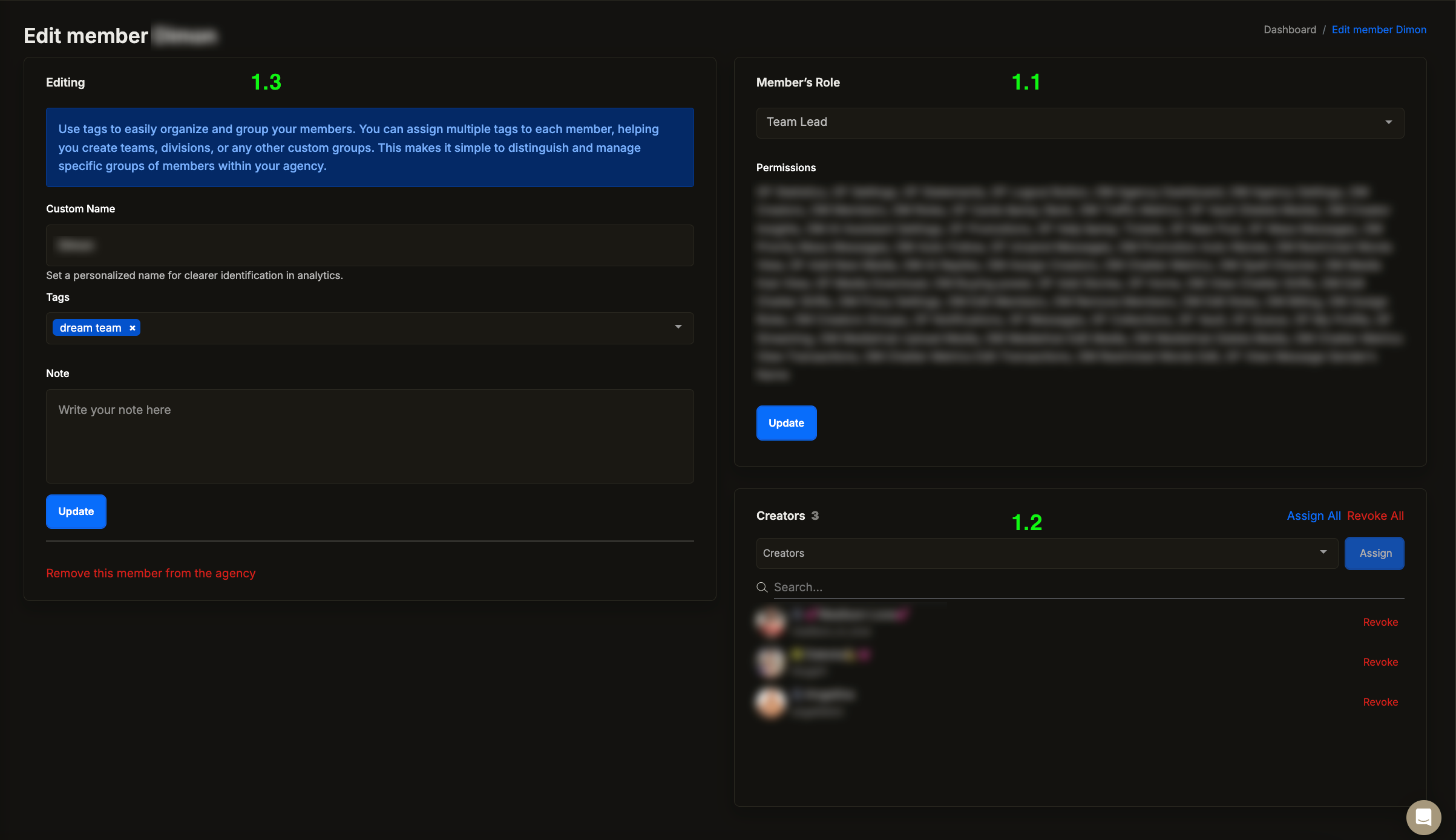Click the search magnifier icon
The width and height of the screenshot is (1456, 840).
click(762, 587)
